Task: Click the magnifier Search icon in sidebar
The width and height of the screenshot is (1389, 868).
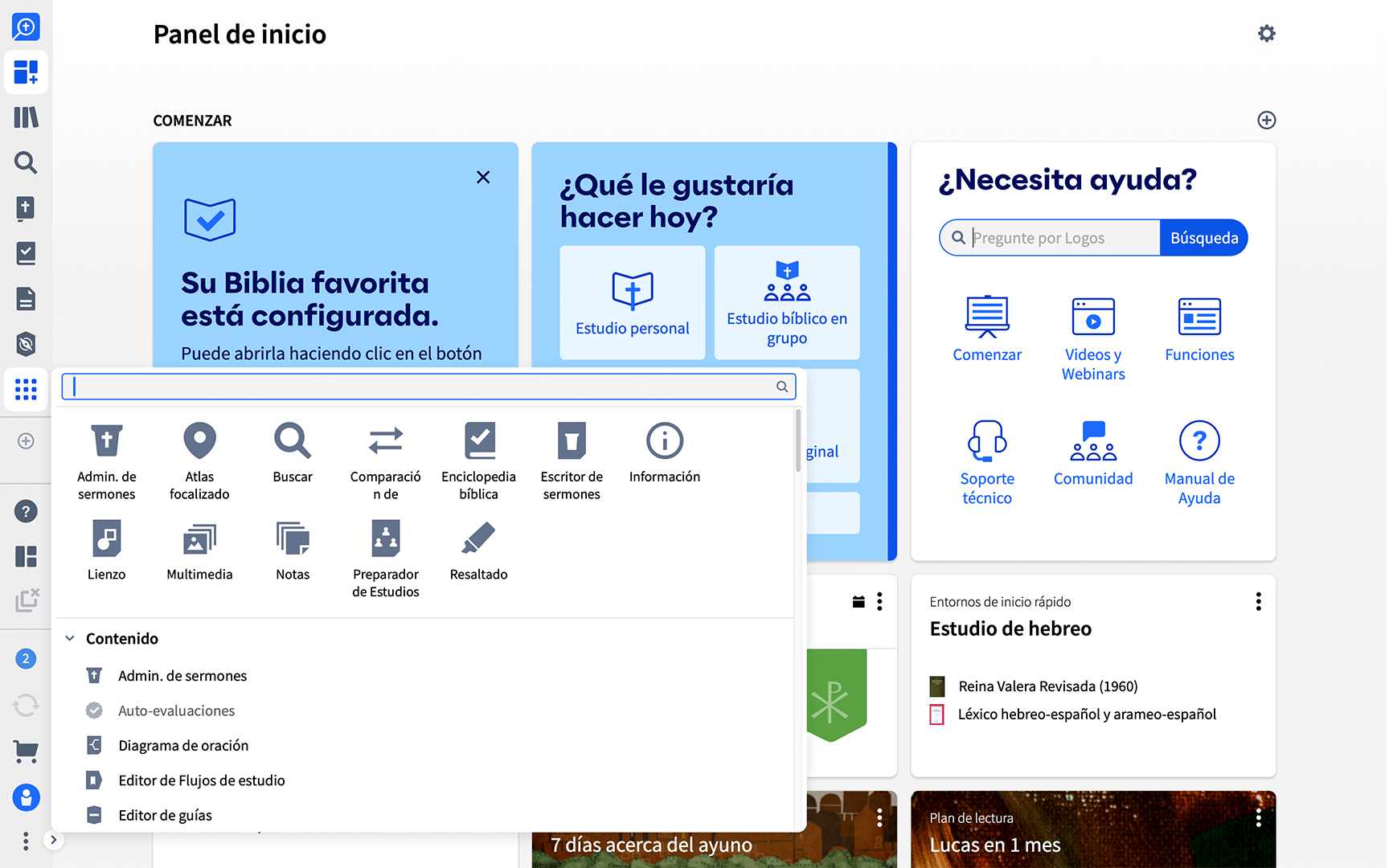Action: (x=26, y=162)
